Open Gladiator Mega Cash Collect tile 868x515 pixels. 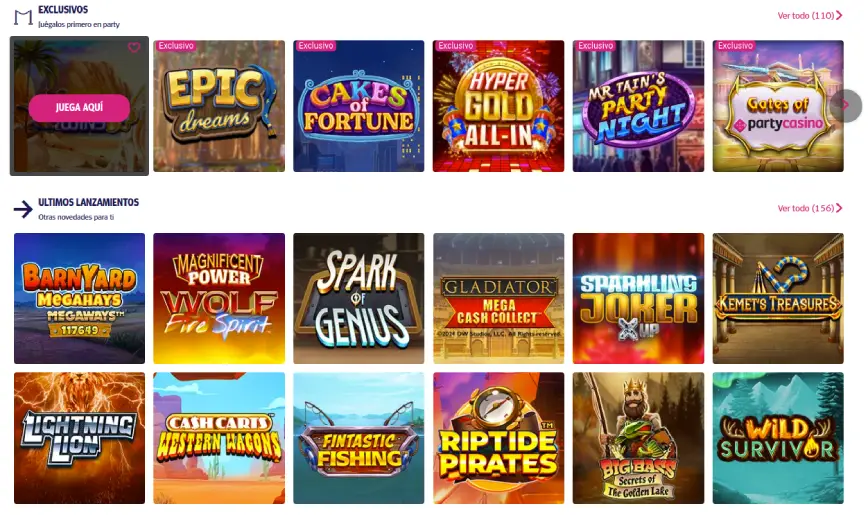(x=498, y=298)
